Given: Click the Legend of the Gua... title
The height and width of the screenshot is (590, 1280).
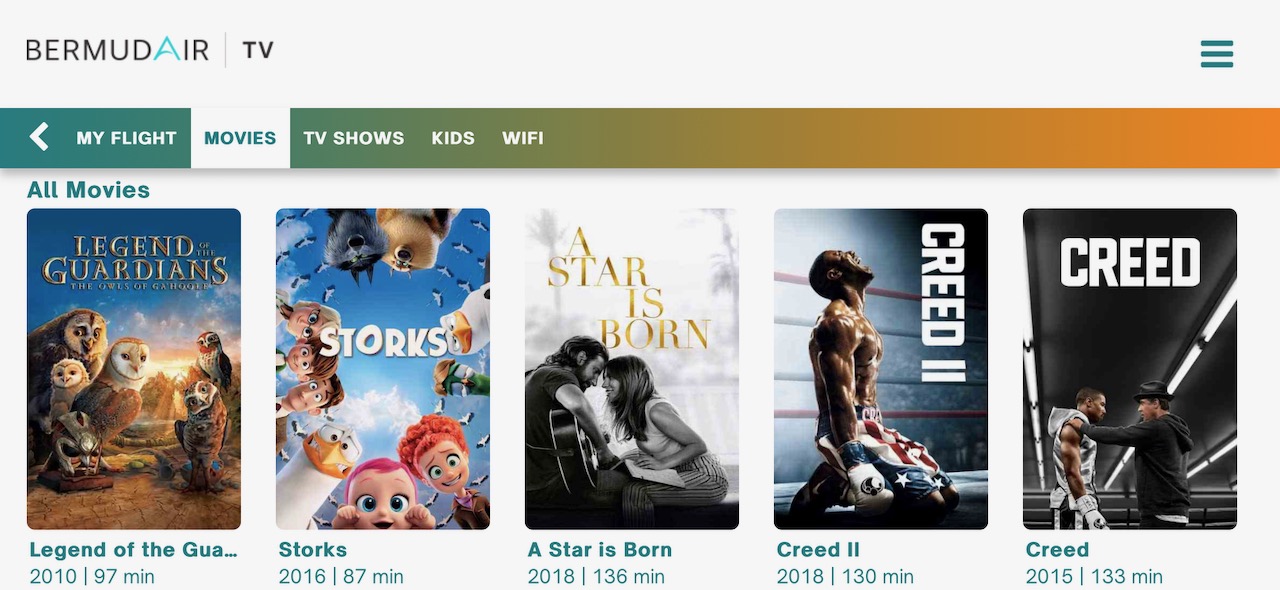Looking at the screenshot, I should [x=134, y=550].
